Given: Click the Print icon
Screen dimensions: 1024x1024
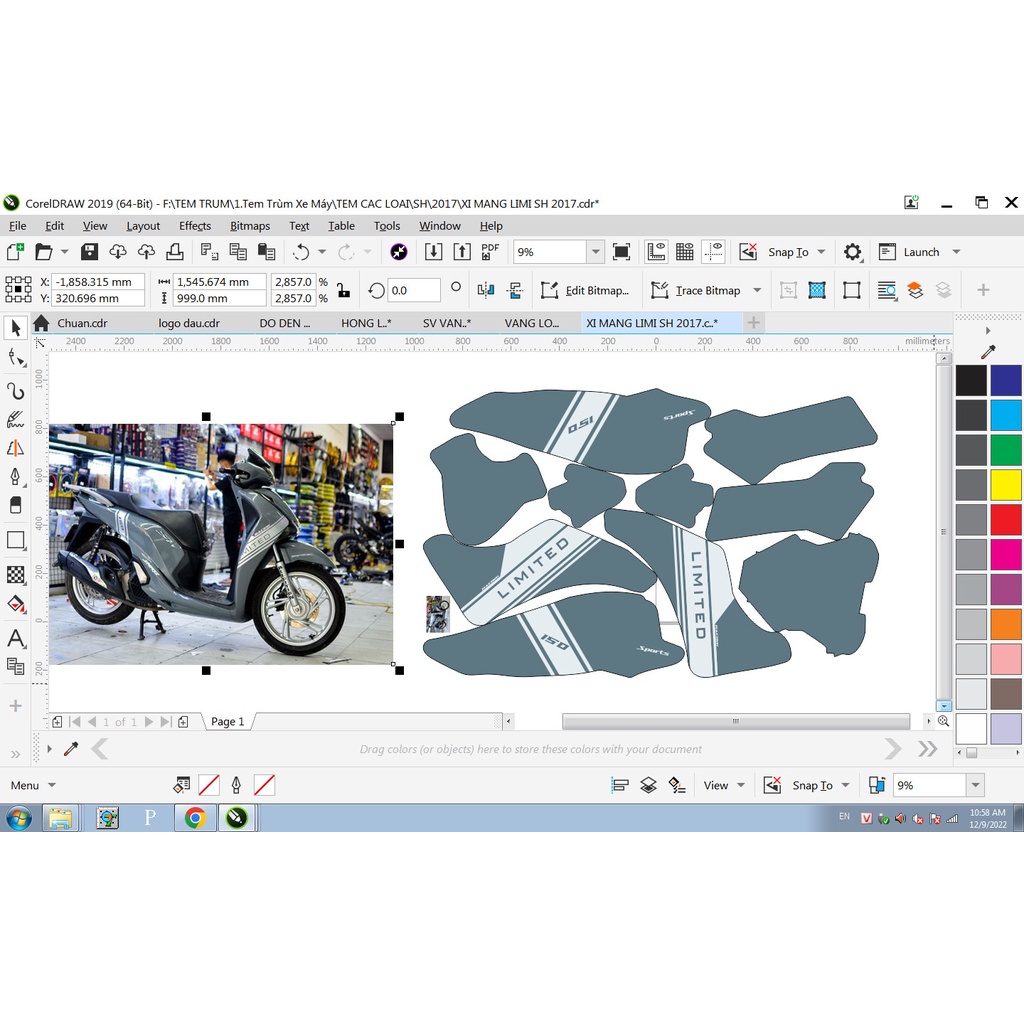Looking at the screenshot, I should click(x=174, y=252).
